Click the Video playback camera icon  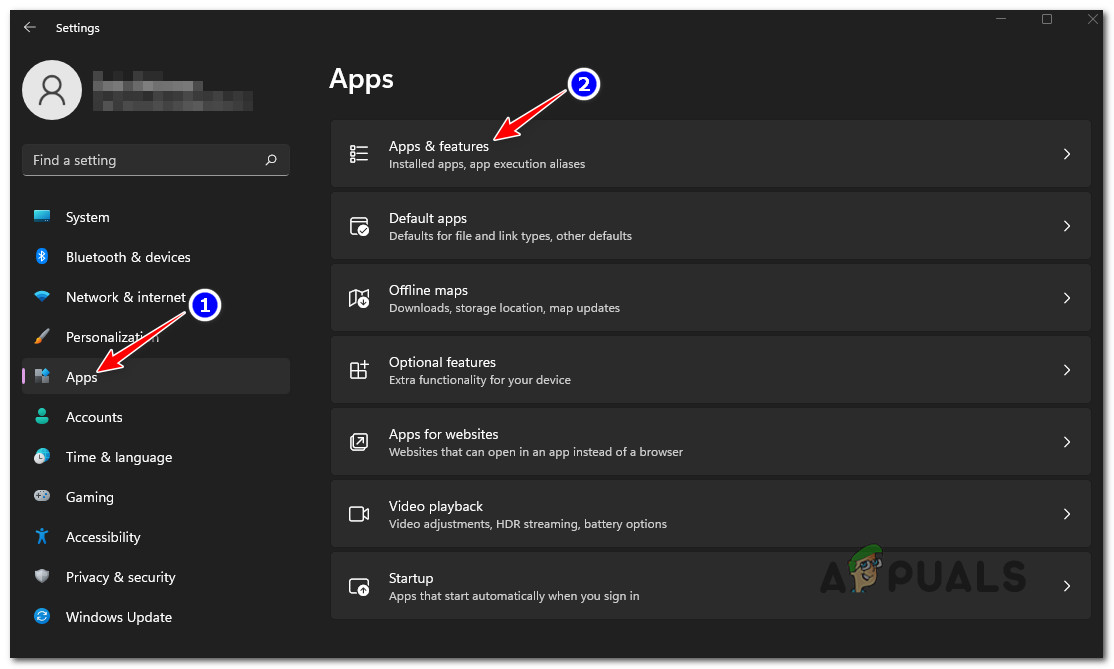[x=359, y=514]
